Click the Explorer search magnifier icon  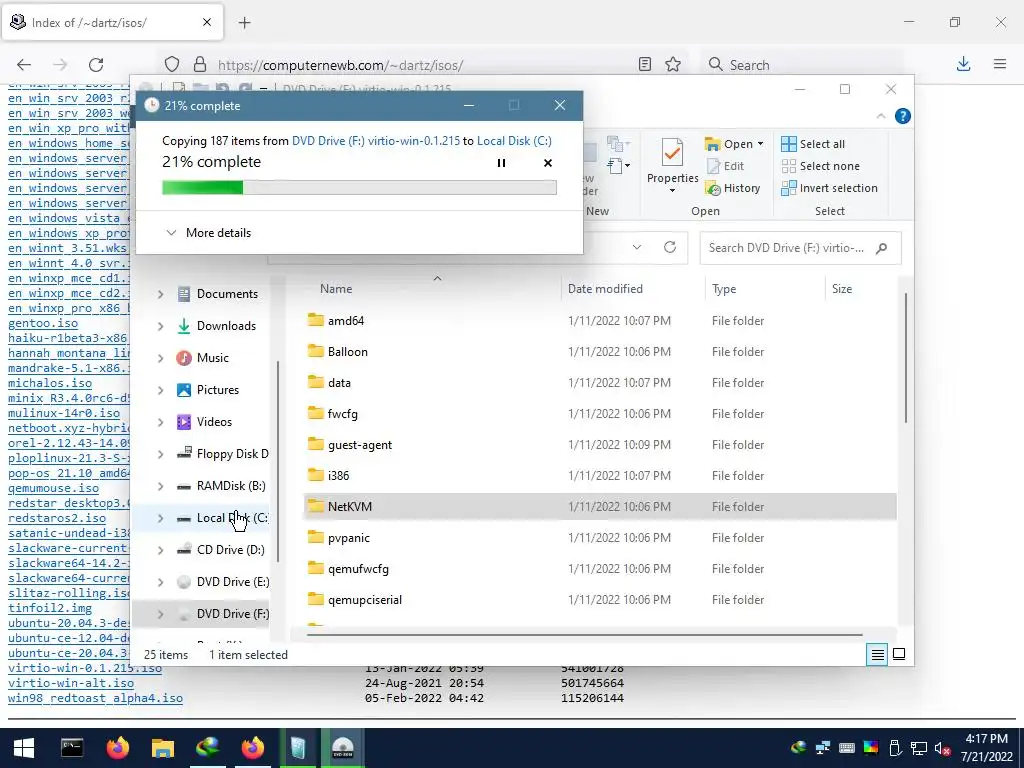tap(882, 248)
